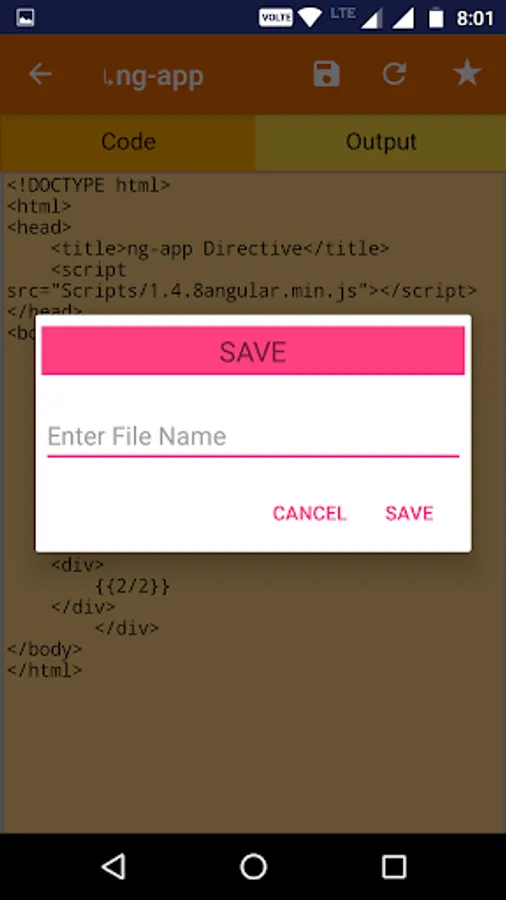This screenshot has height=900, width=506.
Task: Tap the Android back navigation triangle
Action: click(114, 866)
